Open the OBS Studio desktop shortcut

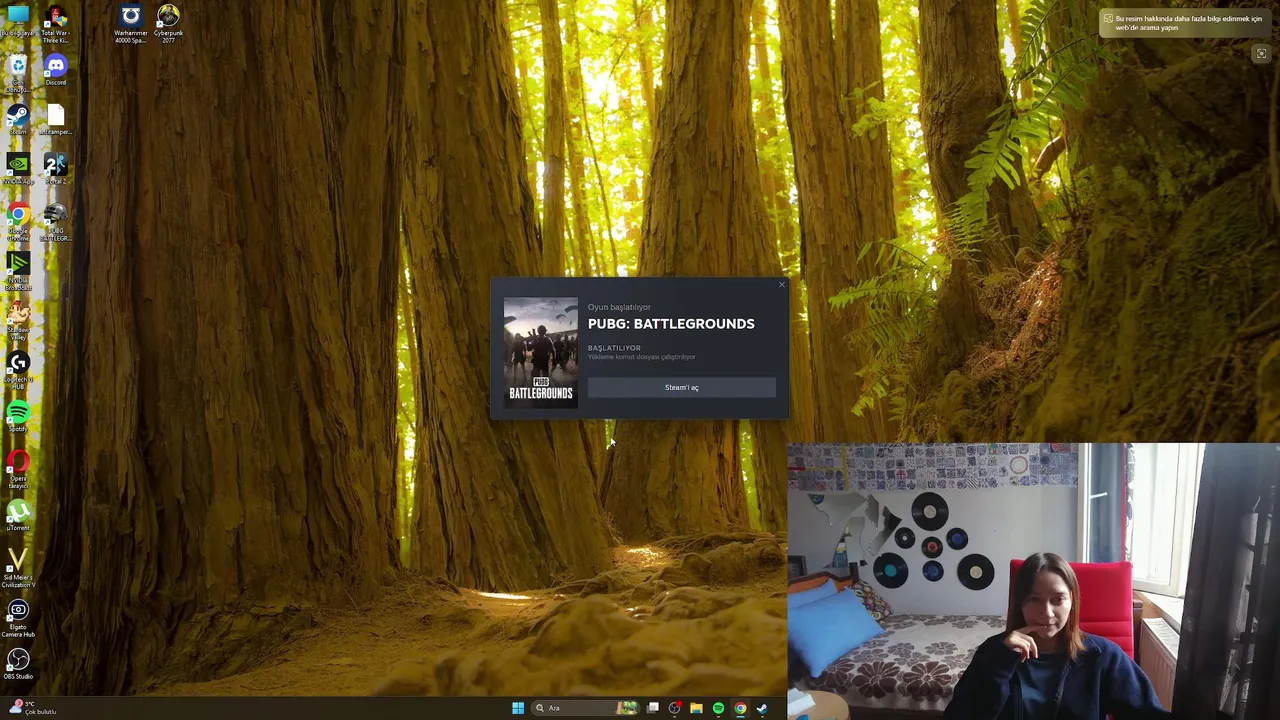pos(18,664)
